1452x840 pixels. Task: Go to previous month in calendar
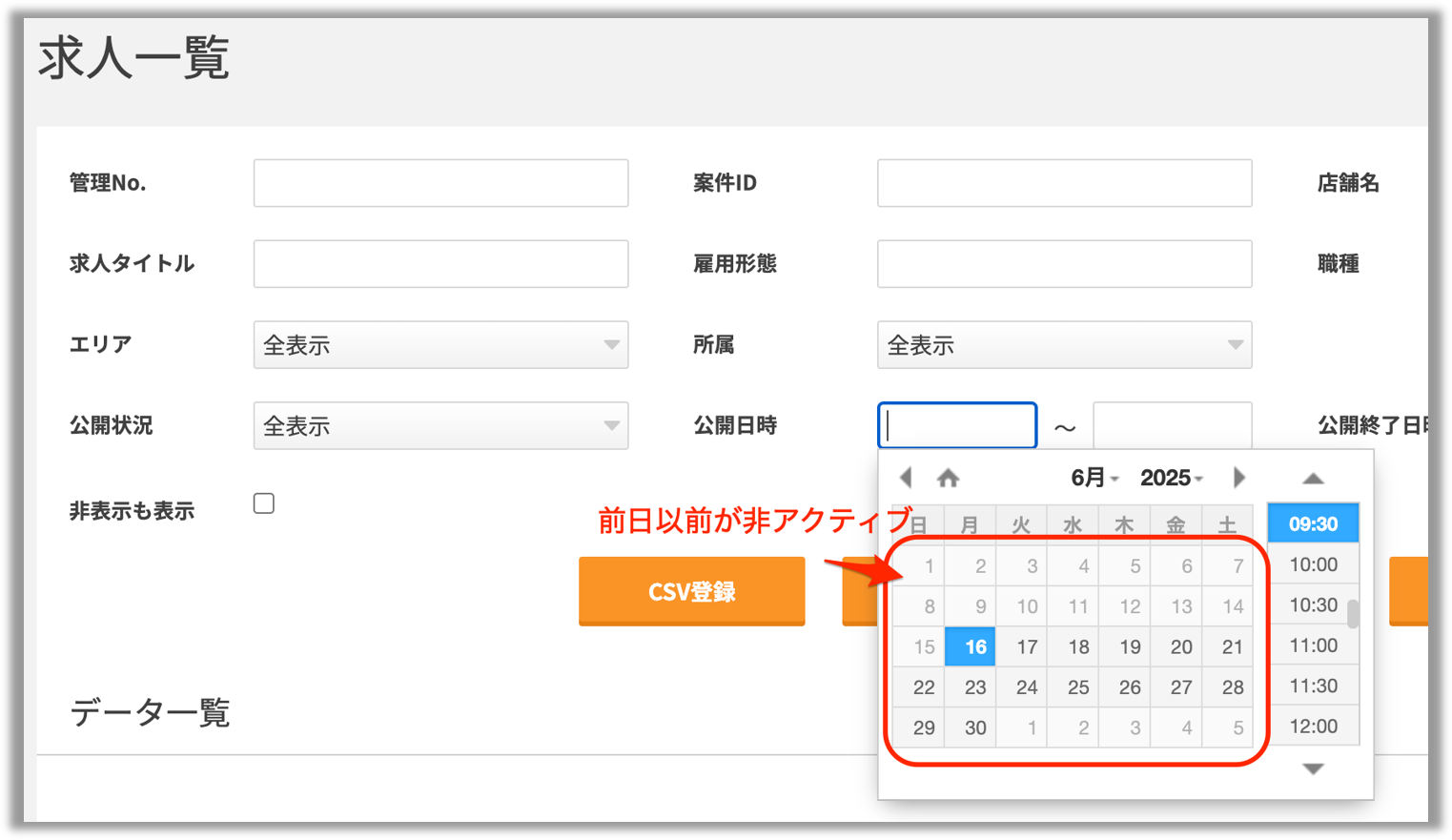point(906,478)
